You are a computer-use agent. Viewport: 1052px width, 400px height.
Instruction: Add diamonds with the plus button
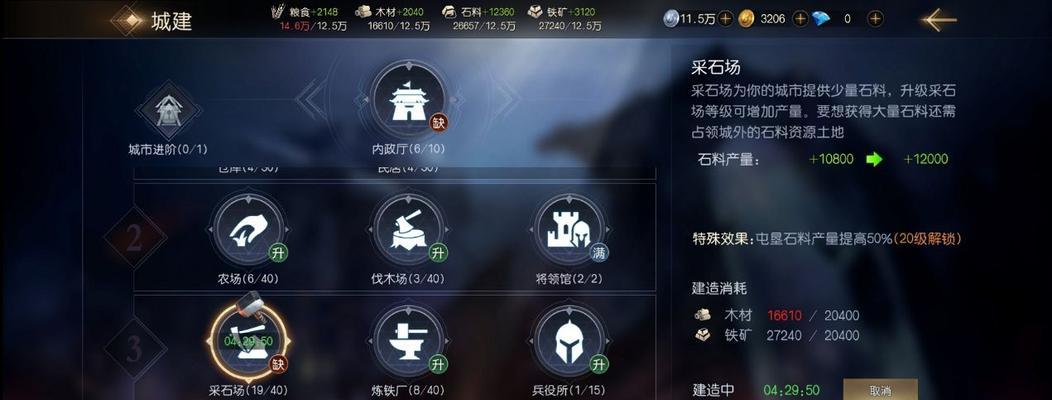875,19
